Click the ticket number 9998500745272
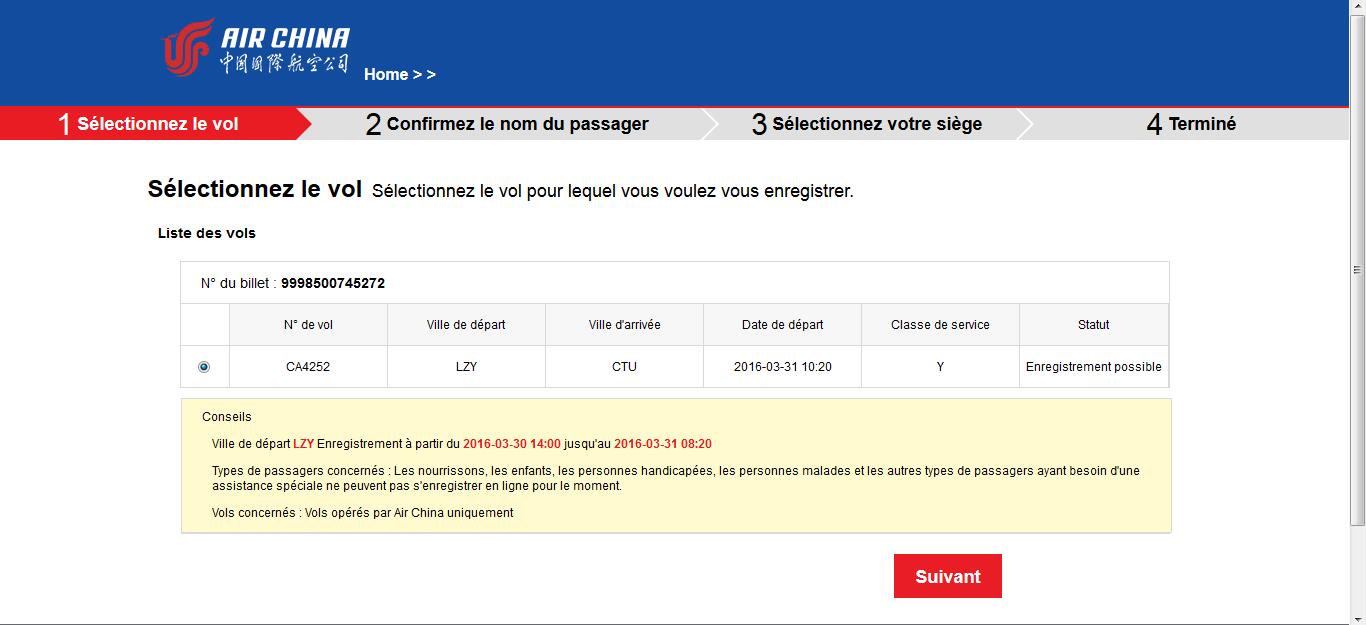 [x=333, y=284]
